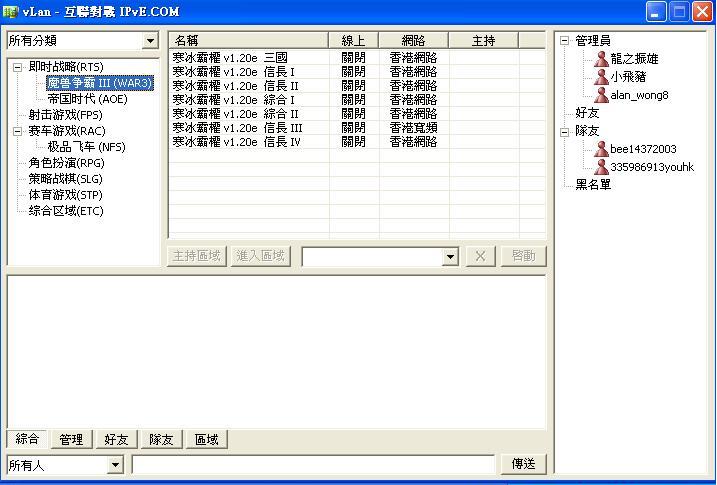Image resolution: width=717 pixels, height=485 pixels.
Task: Close the vLan window
Action: coord(702,12)
